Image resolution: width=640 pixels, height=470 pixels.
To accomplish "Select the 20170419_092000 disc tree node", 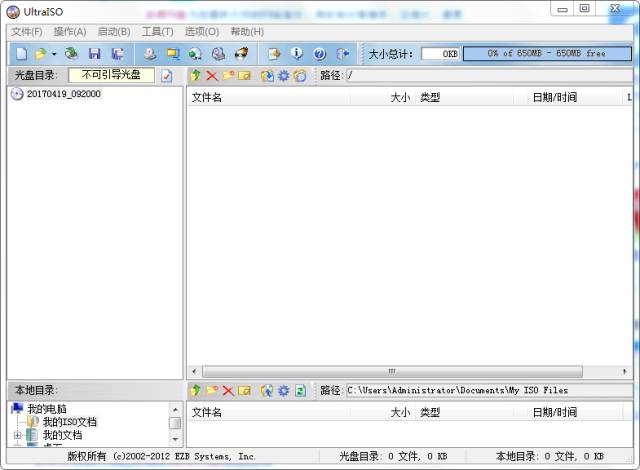I will coord(64,94).
